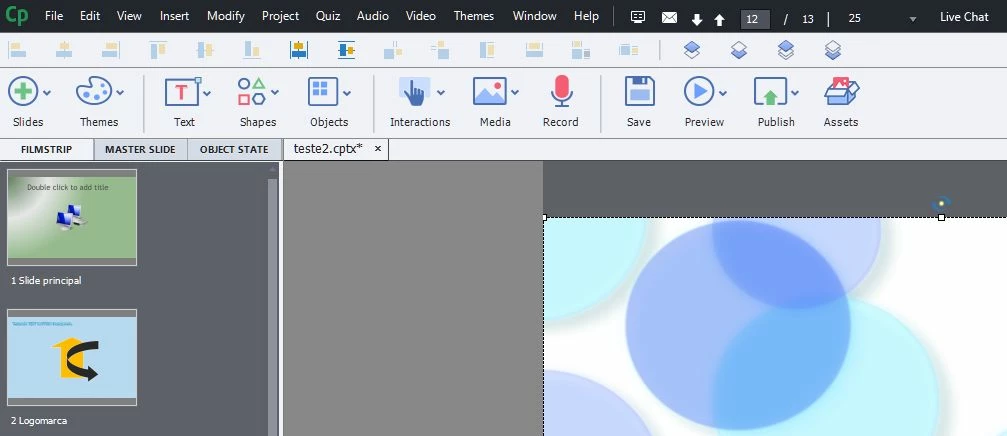Click the Distribute Horizontally icon
This screenshot has height=436, width=1007.
(x=392, y=49)
